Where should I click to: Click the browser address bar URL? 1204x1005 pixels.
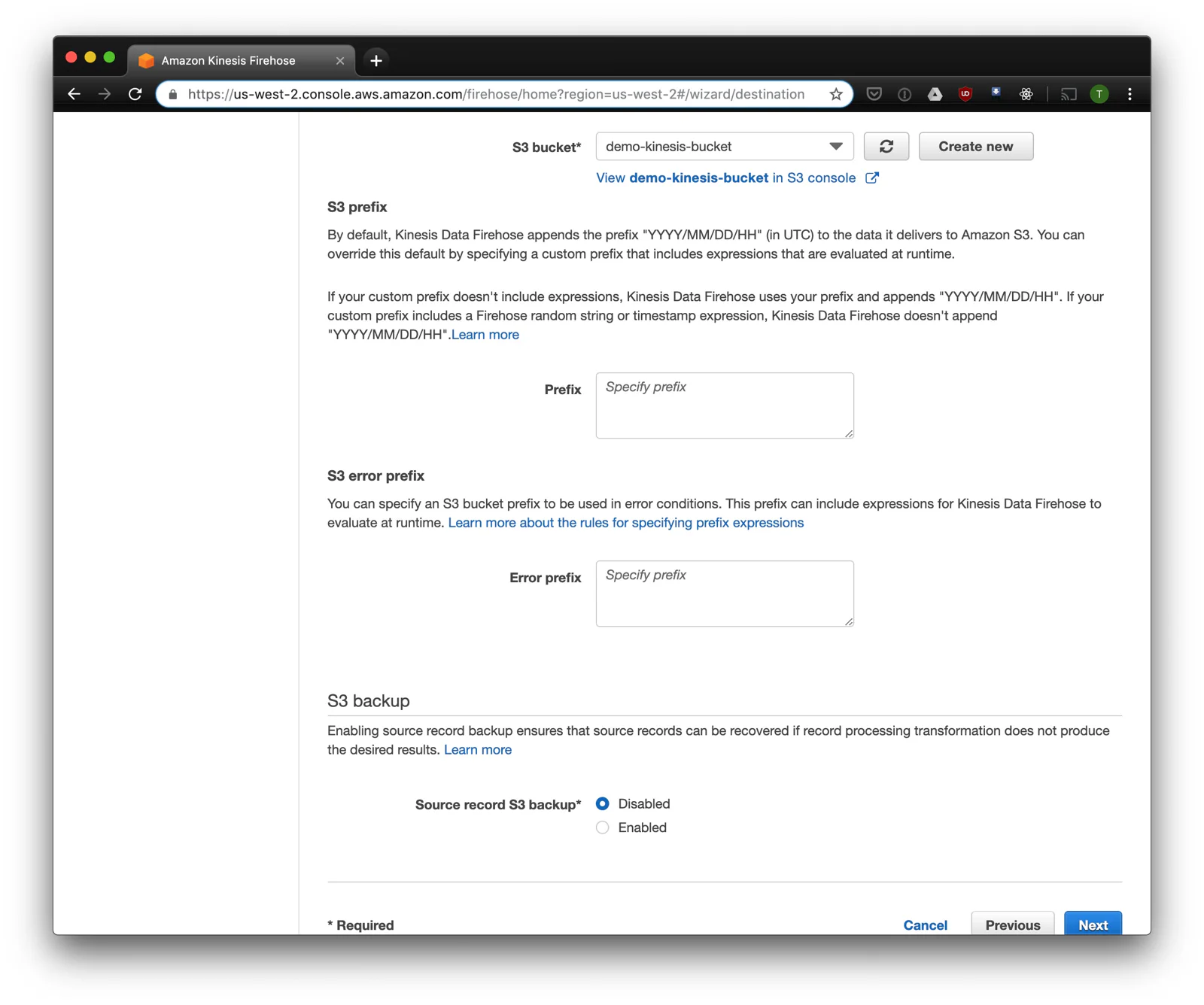pos(496,94)
